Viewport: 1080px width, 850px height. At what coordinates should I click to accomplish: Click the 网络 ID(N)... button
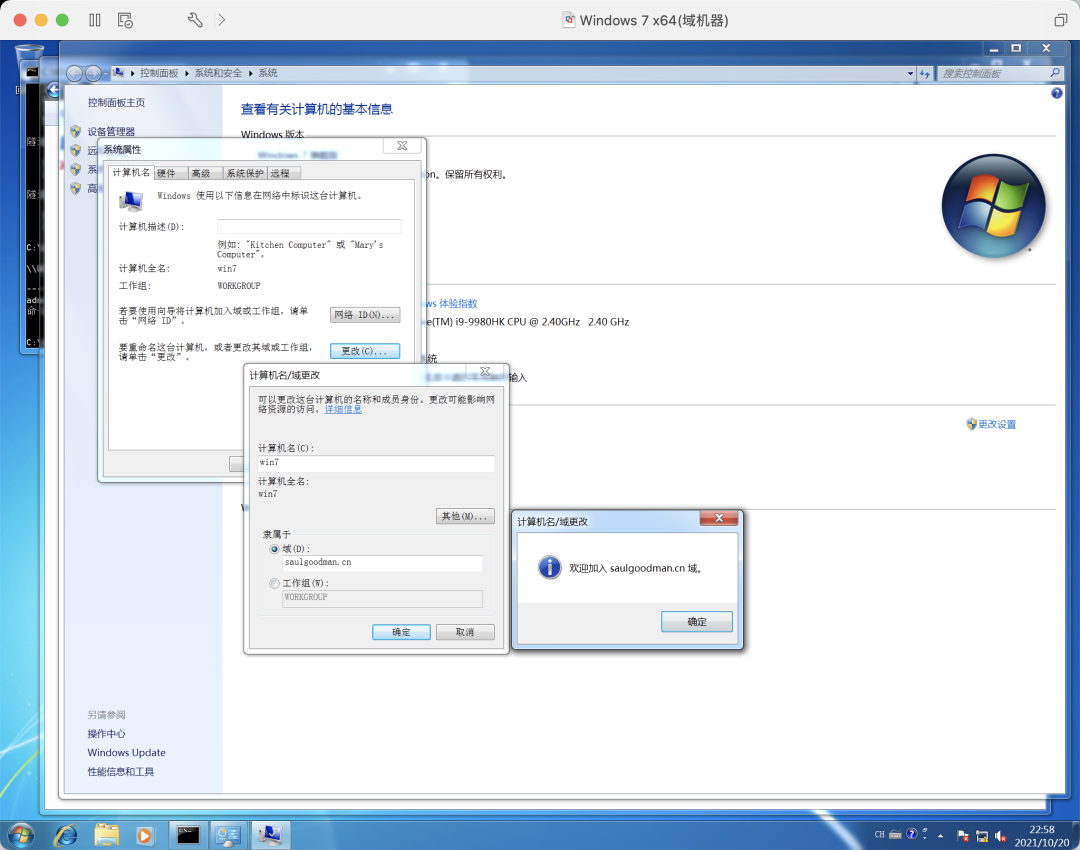point(364,315)
